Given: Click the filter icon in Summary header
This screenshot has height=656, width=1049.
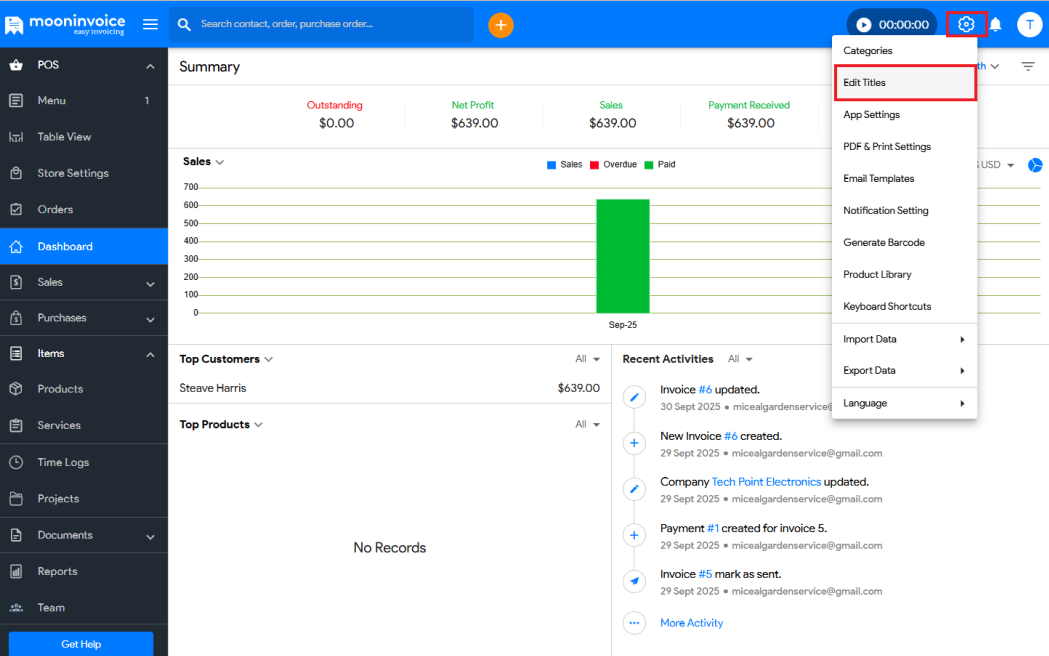Looking at the screenshot, I should [1028, 67].
